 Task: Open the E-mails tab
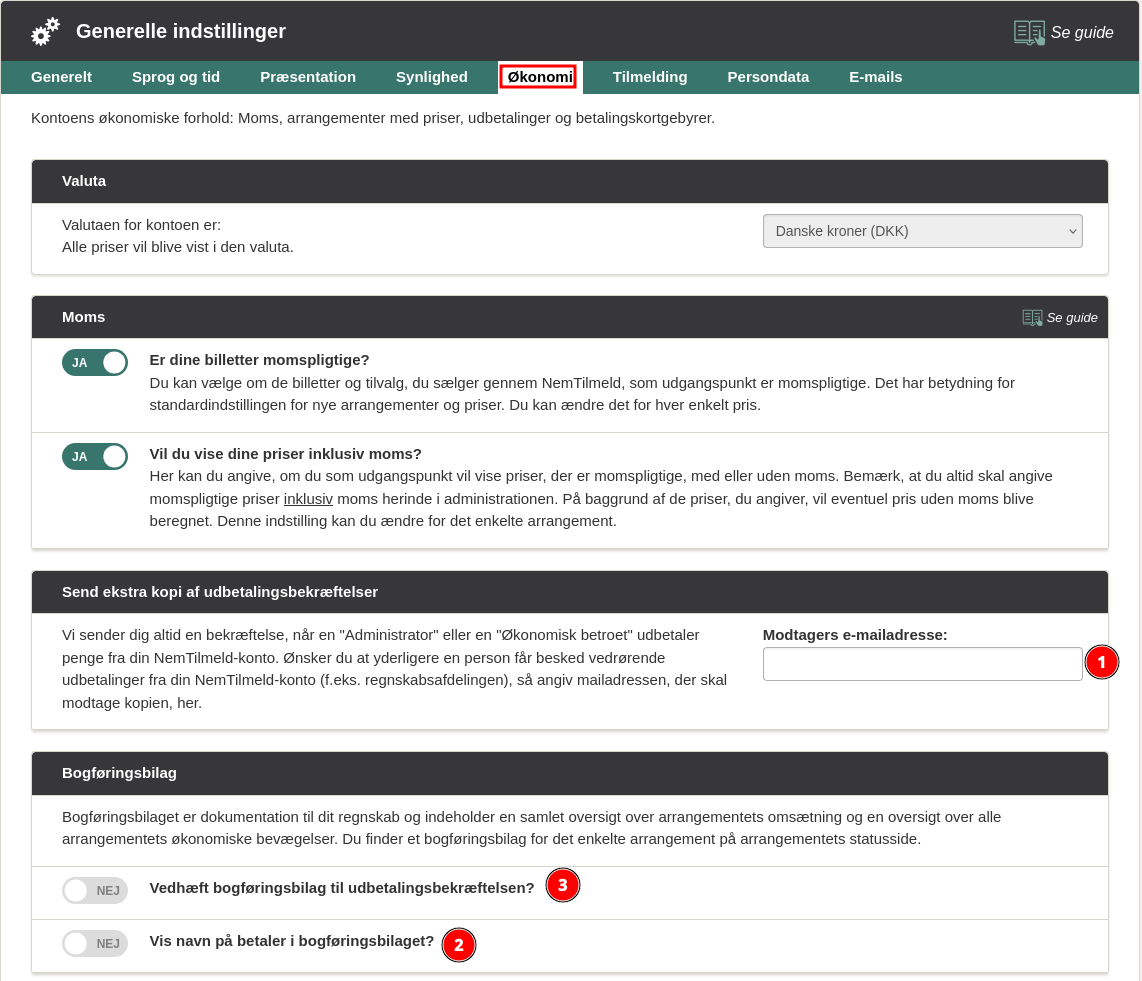(x=875, y=77)
